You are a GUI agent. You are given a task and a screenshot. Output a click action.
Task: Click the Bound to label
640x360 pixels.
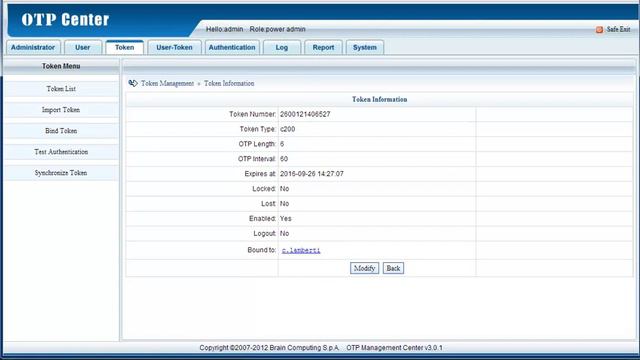coord(262,250)
